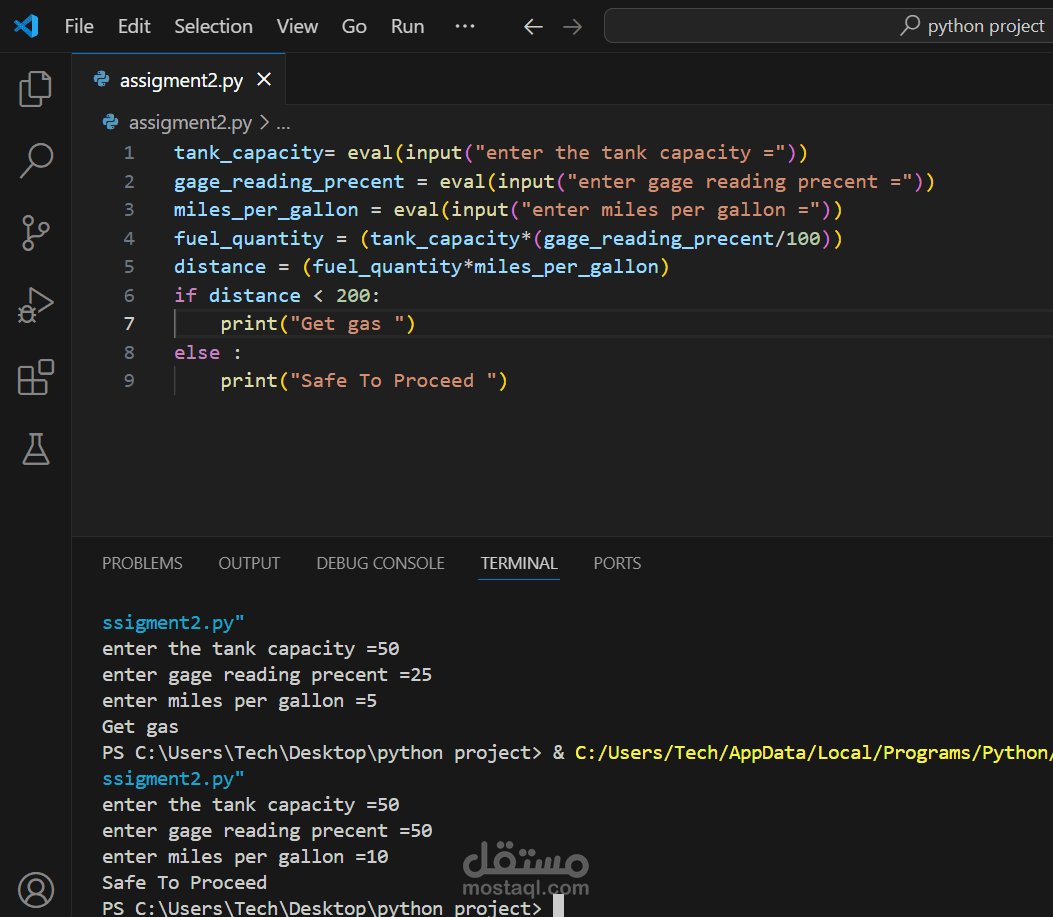Open the Search view in activity bar

[x=36, y=161]
